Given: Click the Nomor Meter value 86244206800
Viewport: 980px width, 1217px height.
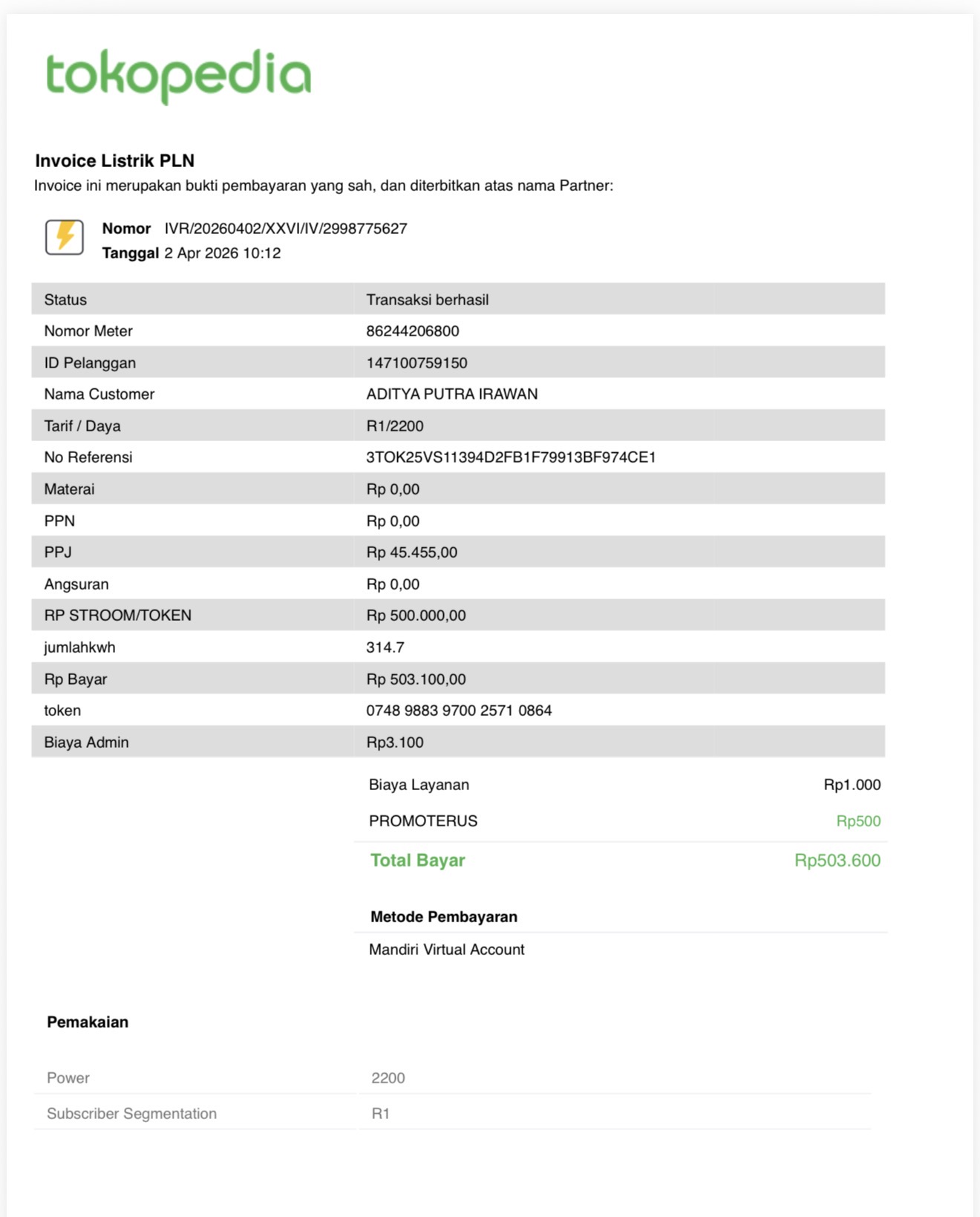Looking at the screenshot, I should [x=413, y=331].
